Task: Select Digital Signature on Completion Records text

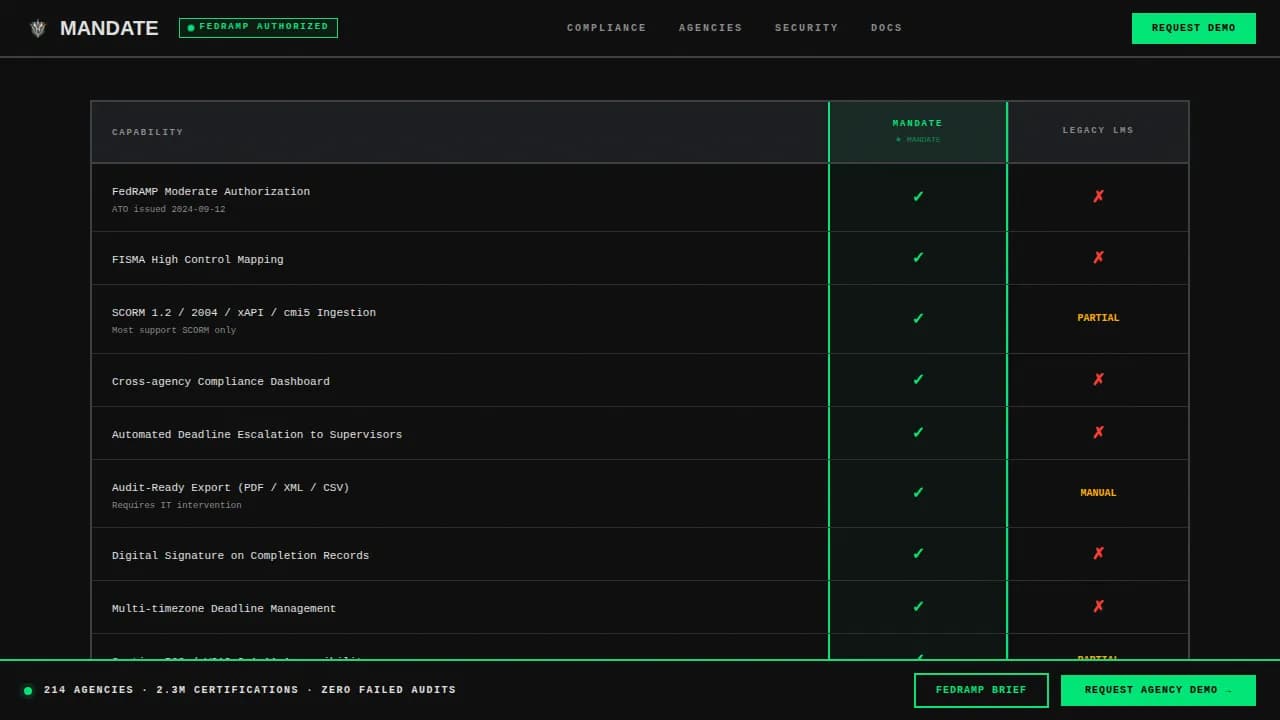Action: [x=240, y=556]
